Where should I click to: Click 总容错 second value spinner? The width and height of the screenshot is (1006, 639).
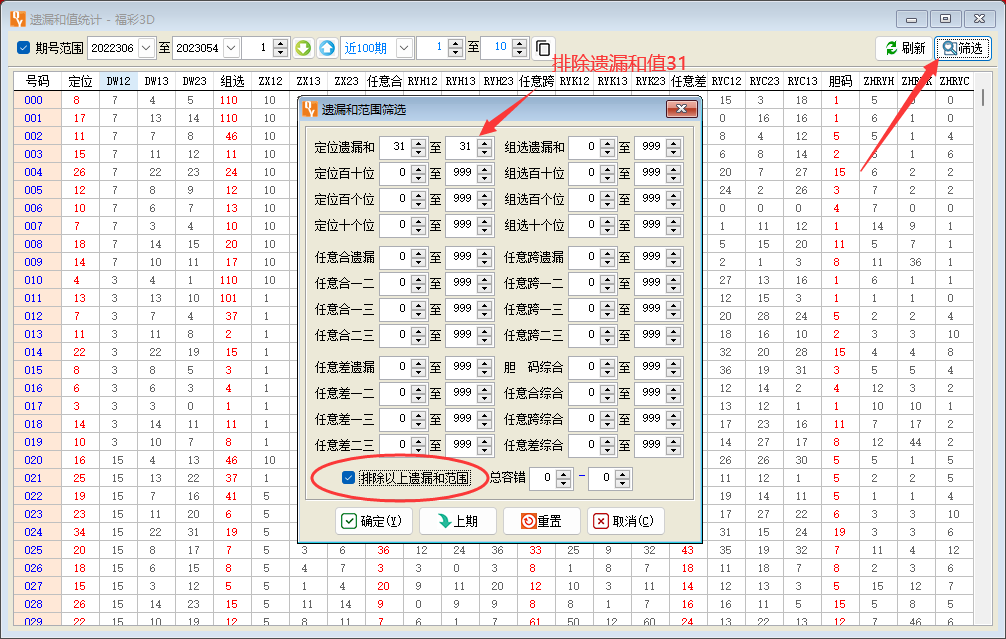tap(622, 478)
